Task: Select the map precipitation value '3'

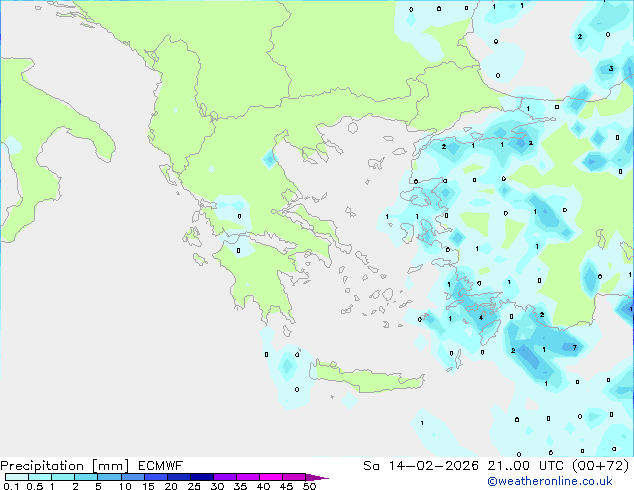Action: click(x=611, y=68)
